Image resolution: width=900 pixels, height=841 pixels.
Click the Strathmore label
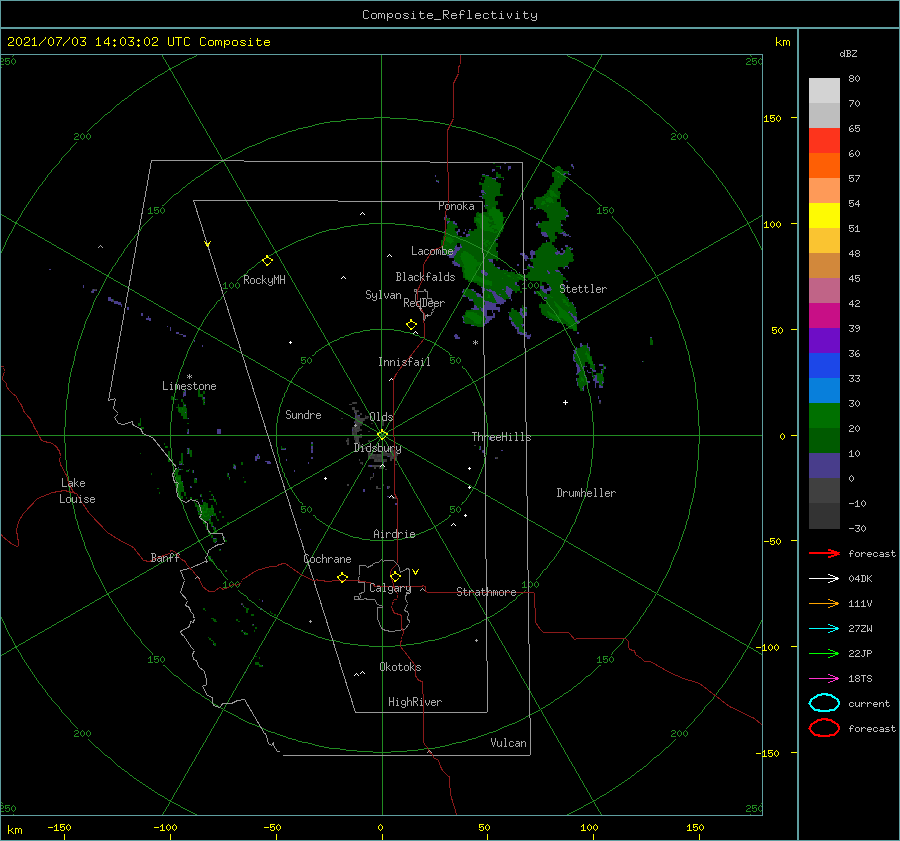(x=486, y=592)
